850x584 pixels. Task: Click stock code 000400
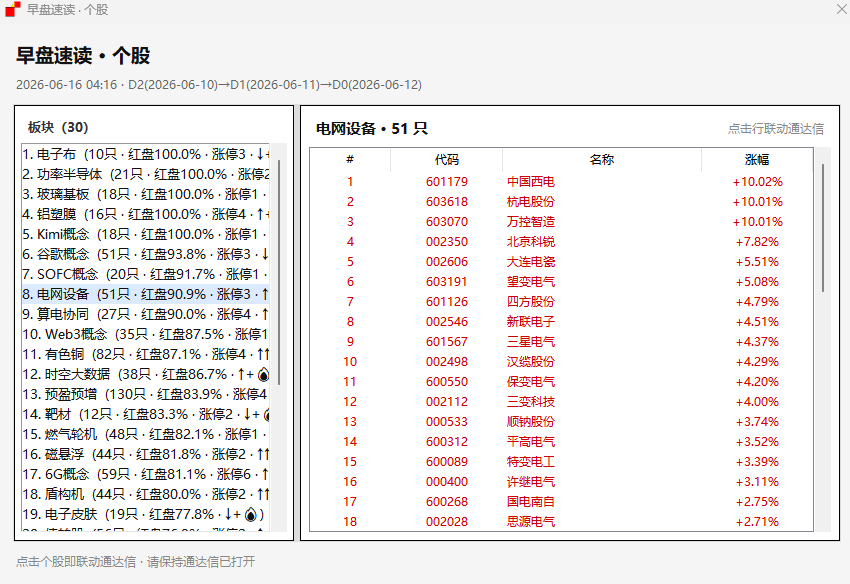[x=447, y=482]
